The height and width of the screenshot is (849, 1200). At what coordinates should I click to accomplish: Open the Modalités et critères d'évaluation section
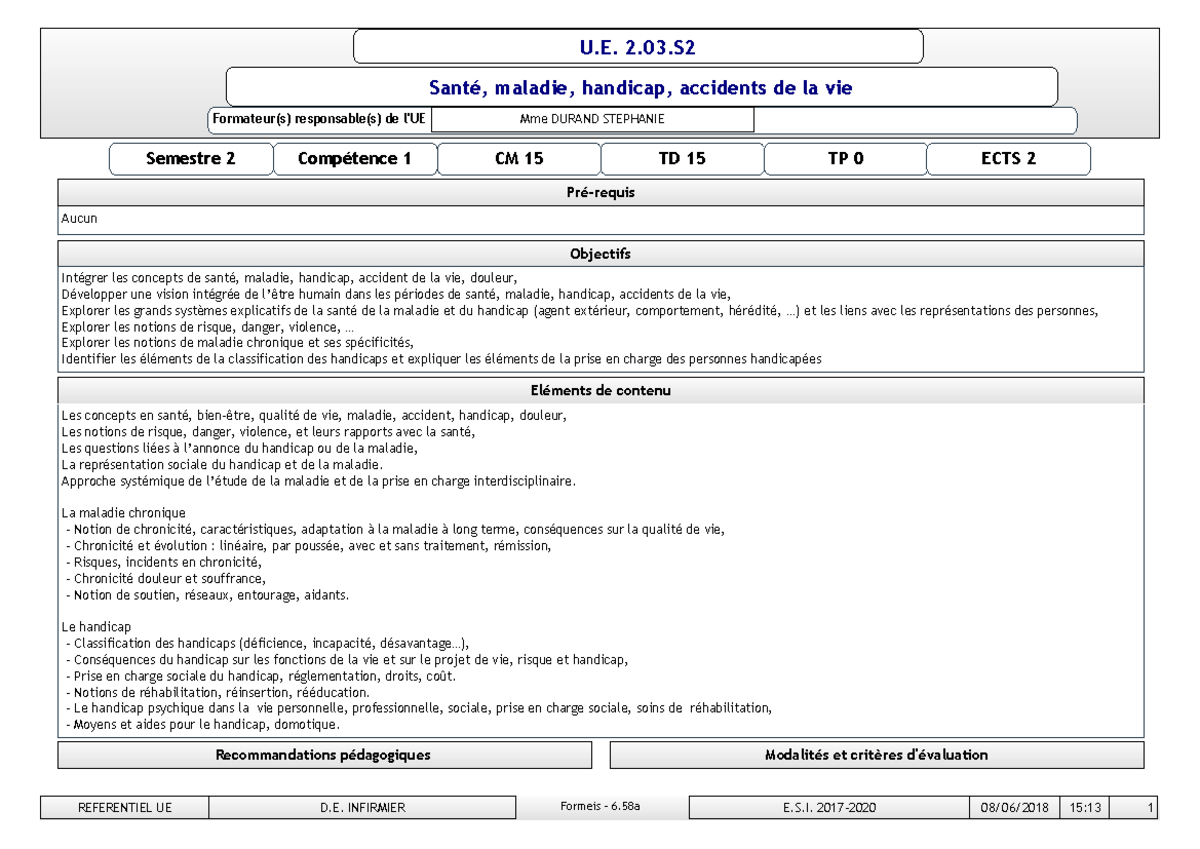click(875, 757)
